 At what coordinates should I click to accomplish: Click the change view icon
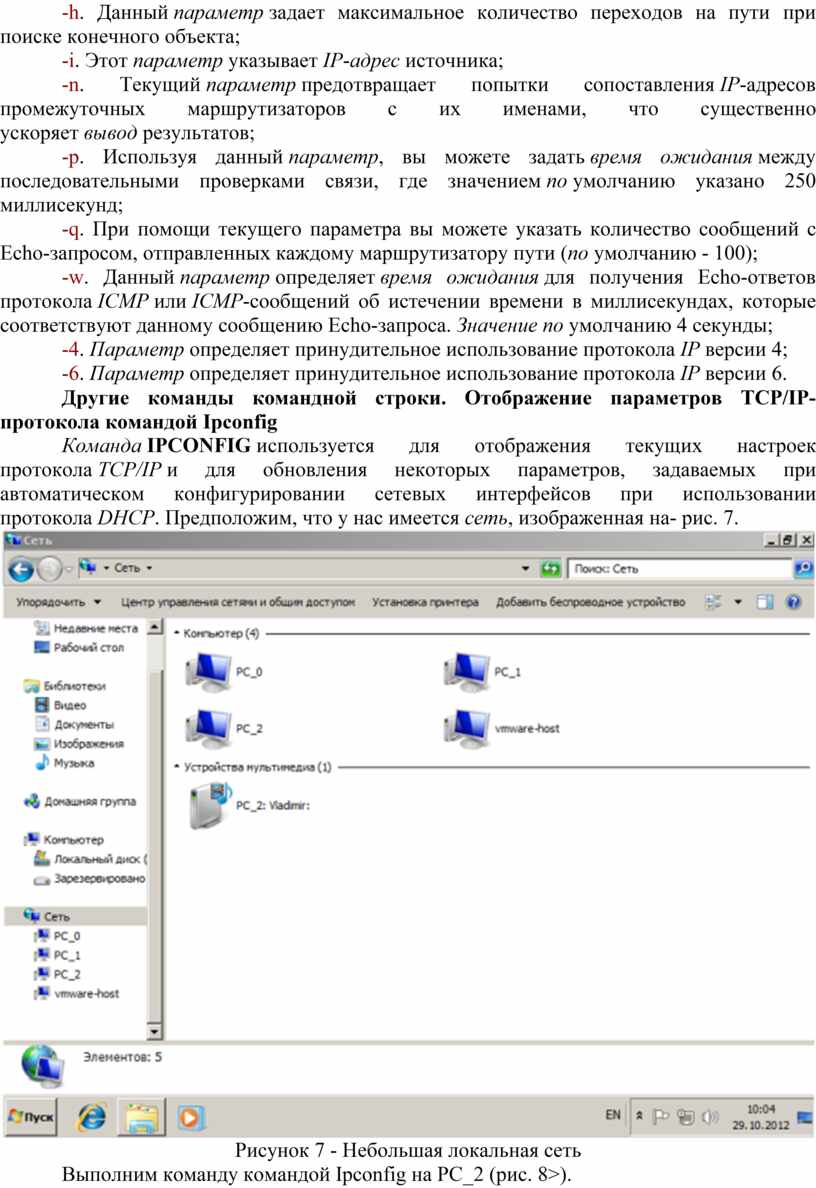713,602
